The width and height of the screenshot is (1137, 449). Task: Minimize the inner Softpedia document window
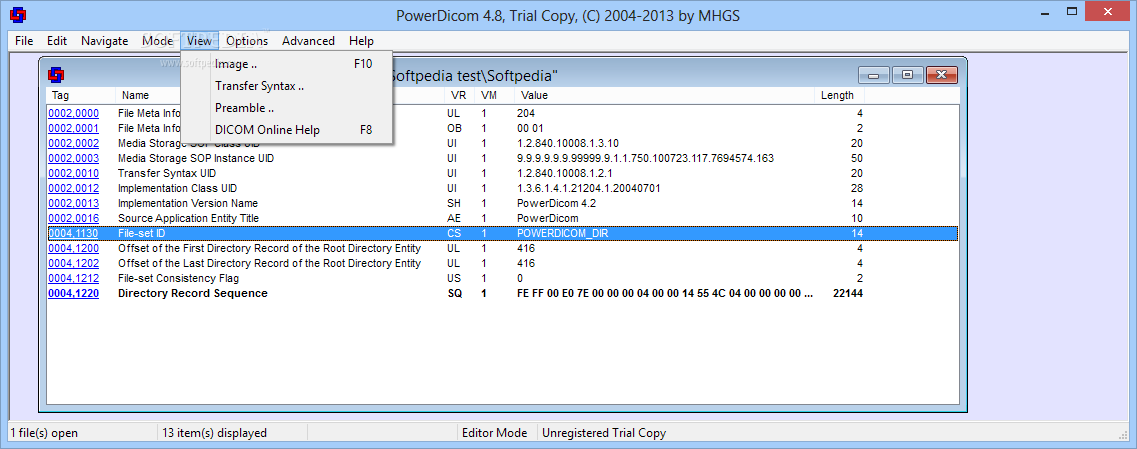[x=874, y=75]
